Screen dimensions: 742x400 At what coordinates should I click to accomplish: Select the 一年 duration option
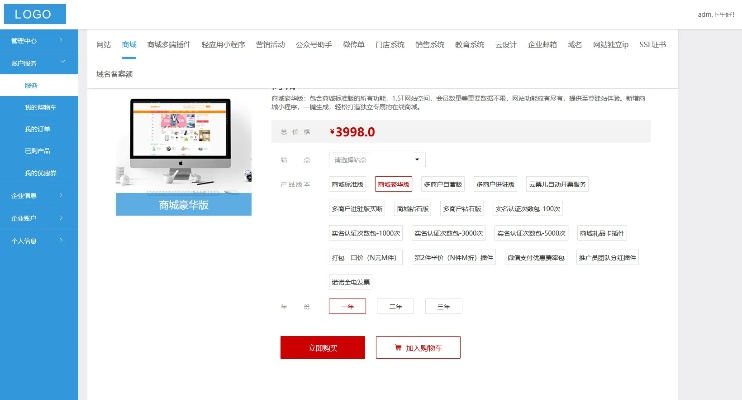pyautogui.click(x=349, y=306)
